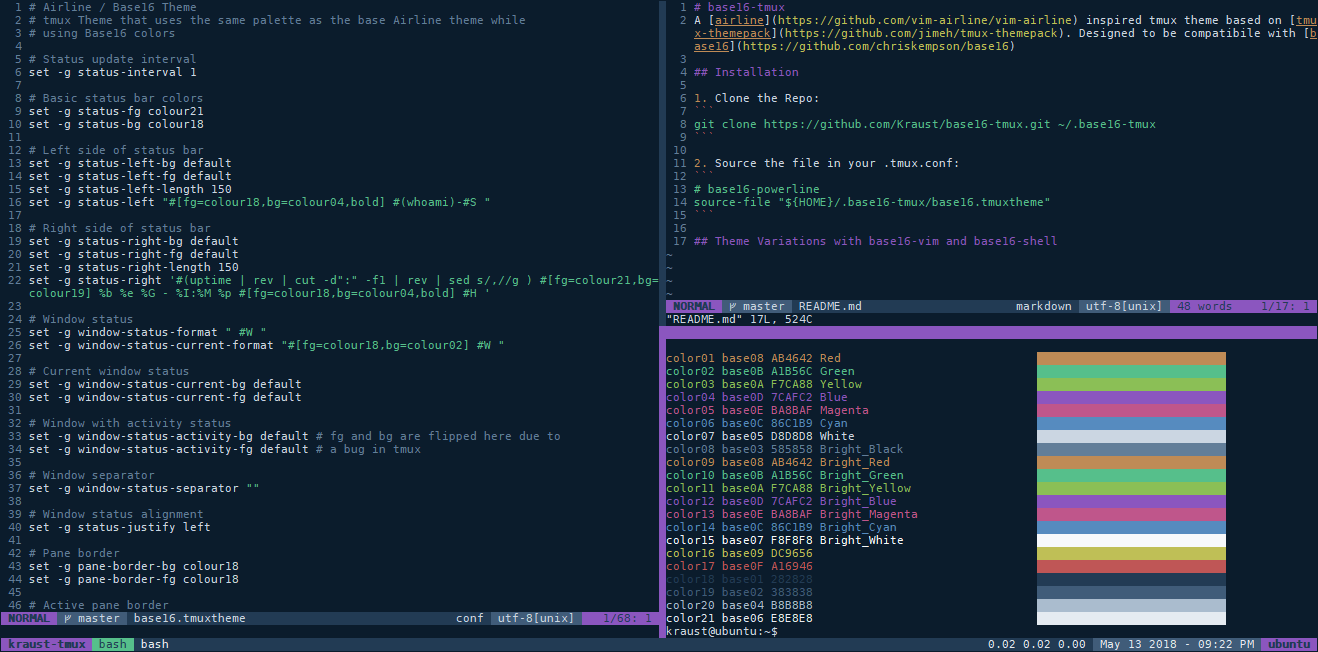The width and height of the screenshot is (1318, 652).
Task: Click the color21 E8E8E8 swatch bar
Action: [1131, 618]
